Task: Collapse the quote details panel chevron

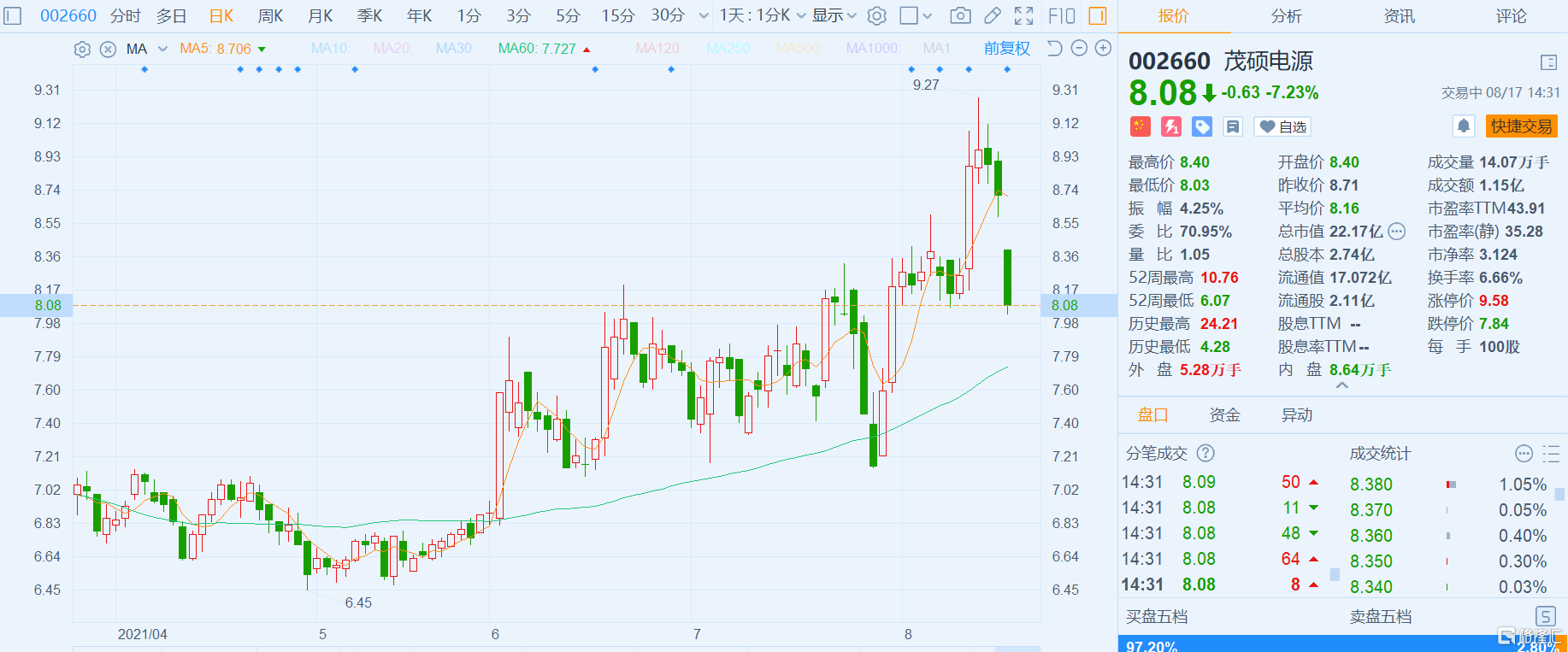Action: (1342, 386)
